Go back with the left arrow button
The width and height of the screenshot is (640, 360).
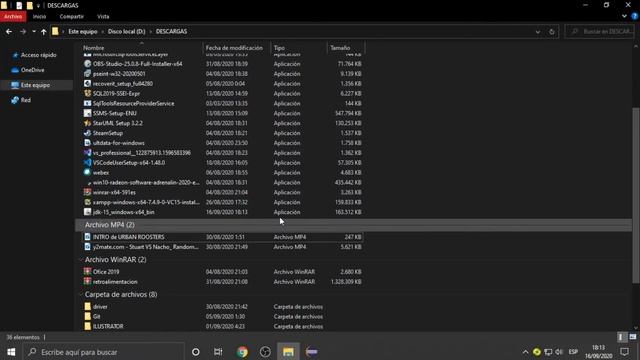pos(9,31)
